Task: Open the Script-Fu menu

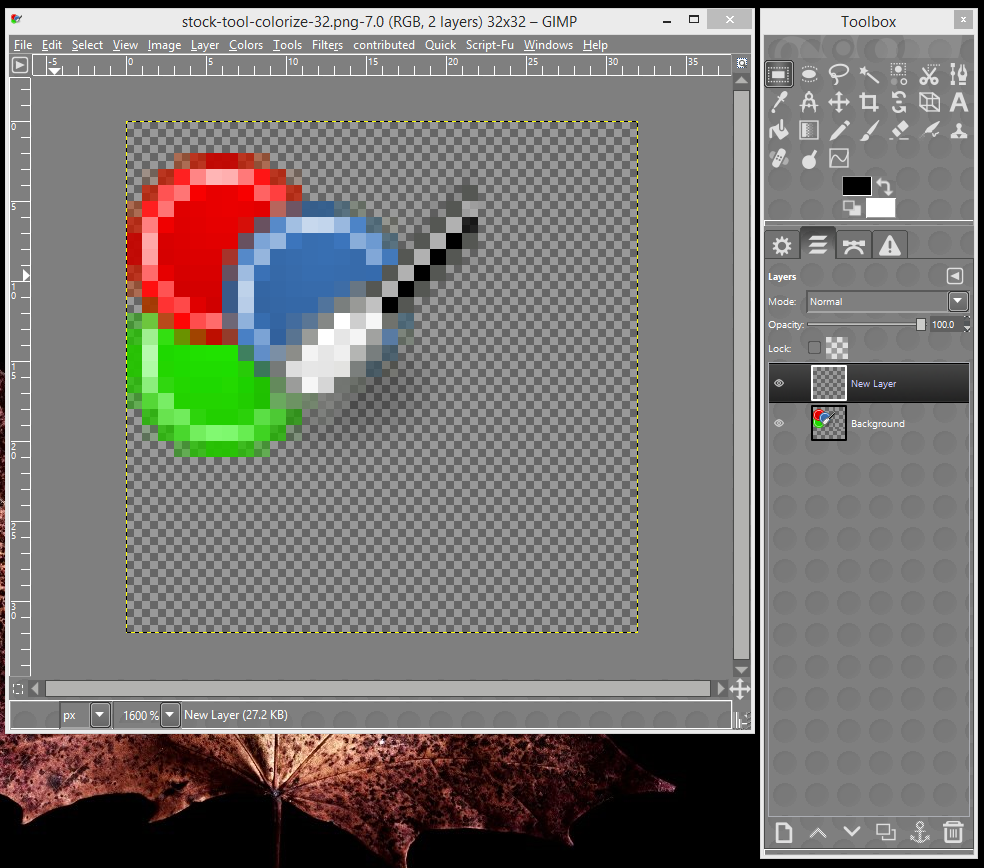Action: (489, 45)
